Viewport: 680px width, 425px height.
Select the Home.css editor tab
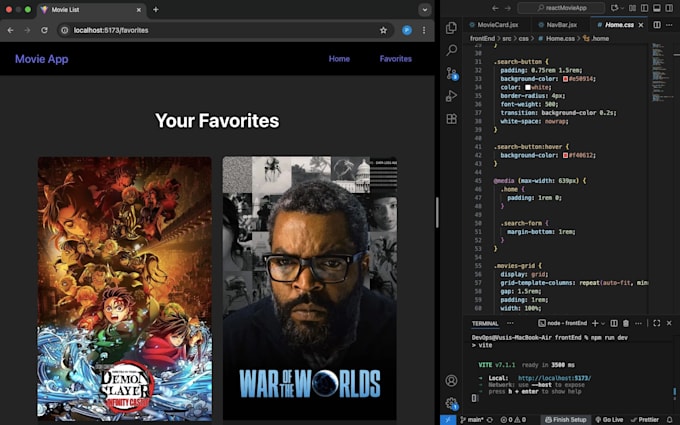pyautogui.click(x=619, y=25)
